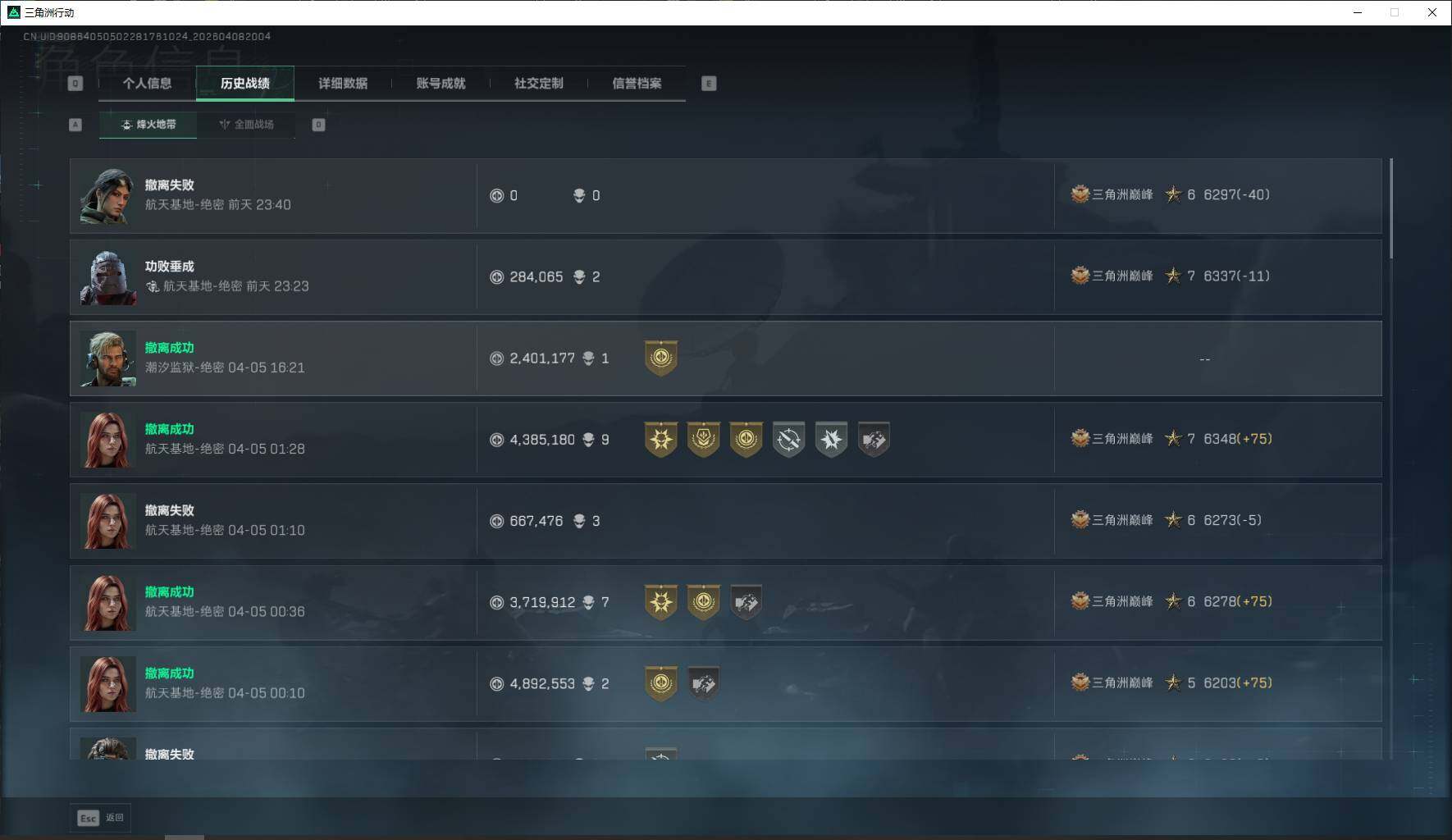
Task: Click the gold medal in the 04-05 16:21 match
Action: click(661, 358)
